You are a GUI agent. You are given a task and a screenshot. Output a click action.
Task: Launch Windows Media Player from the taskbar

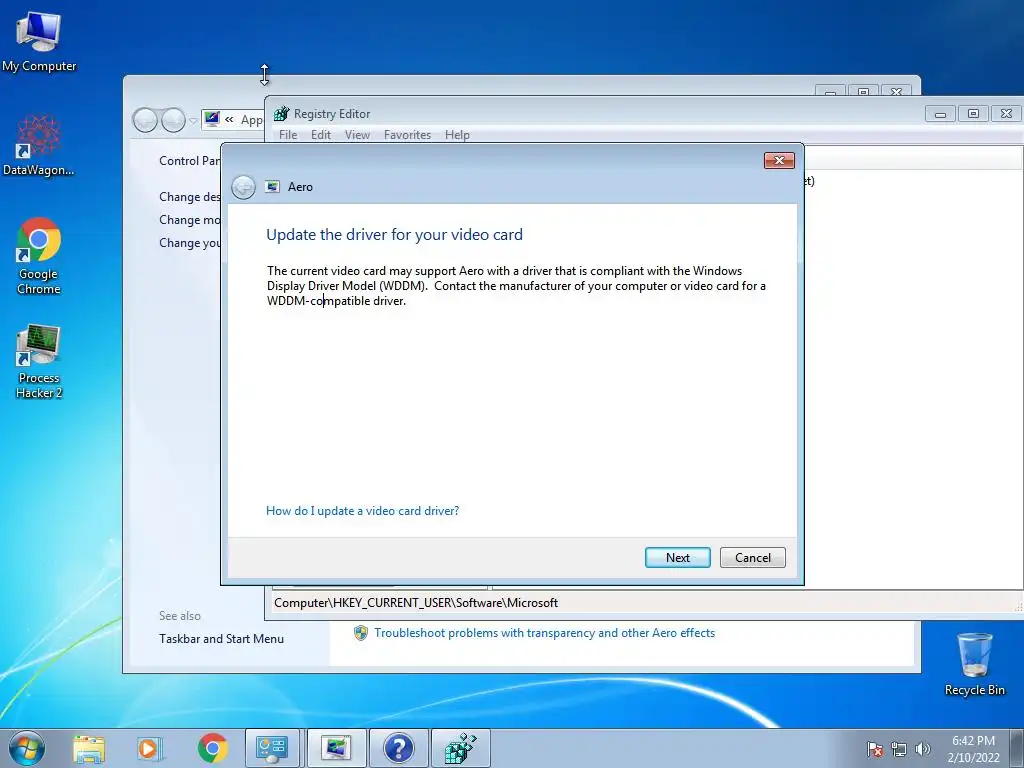[x=150, y=749]
